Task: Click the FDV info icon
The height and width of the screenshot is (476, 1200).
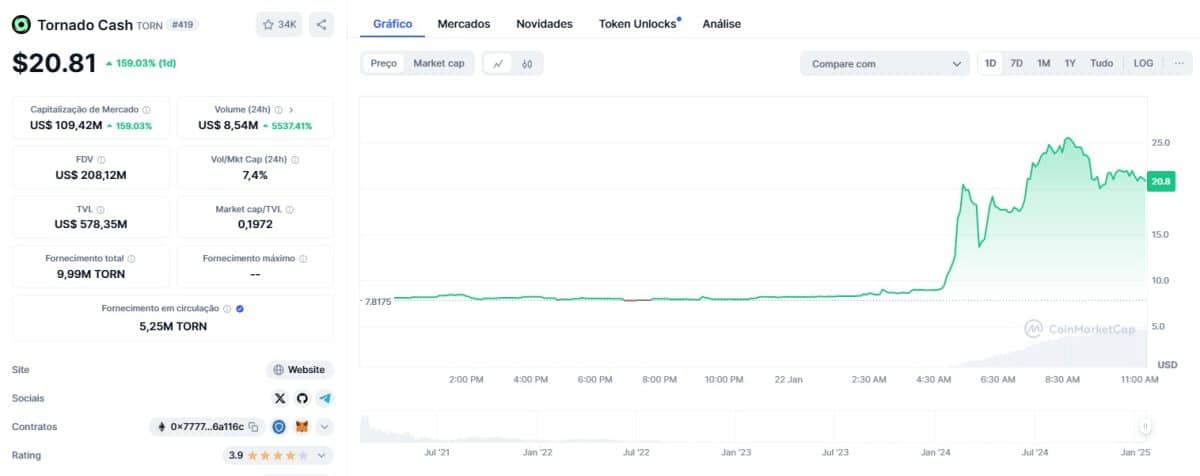Action: point(101,159)
